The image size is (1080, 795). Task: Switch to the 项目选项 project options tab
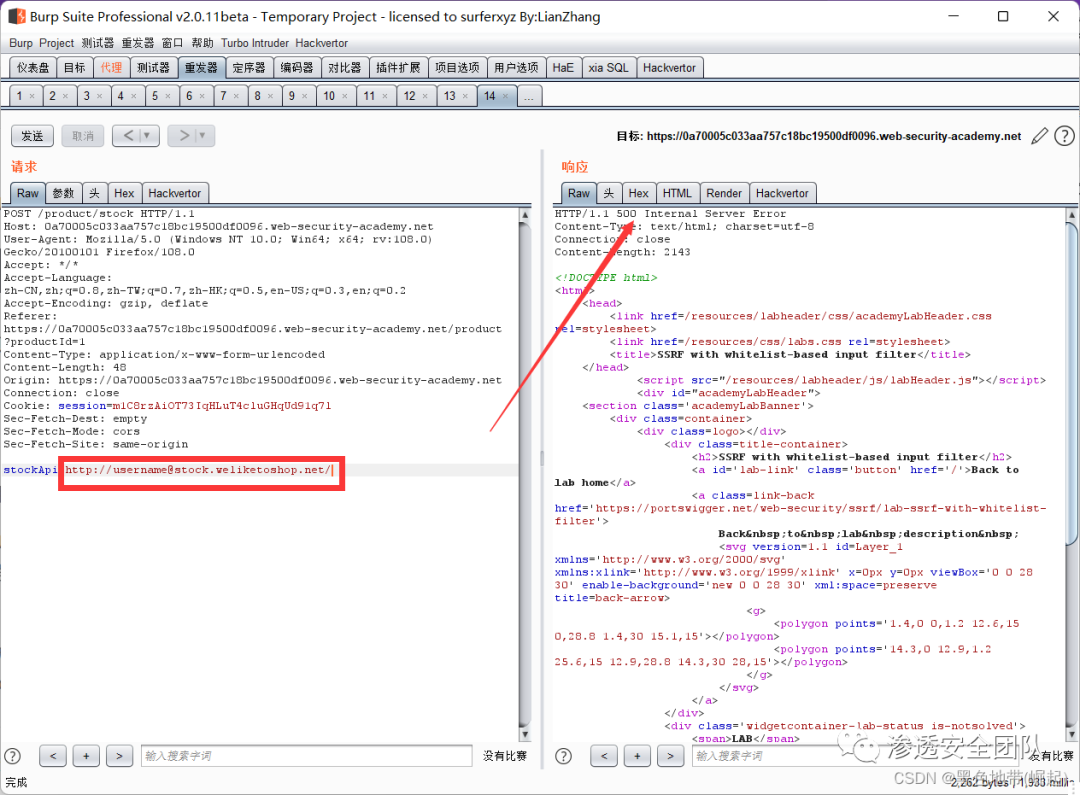pos(457,68)
